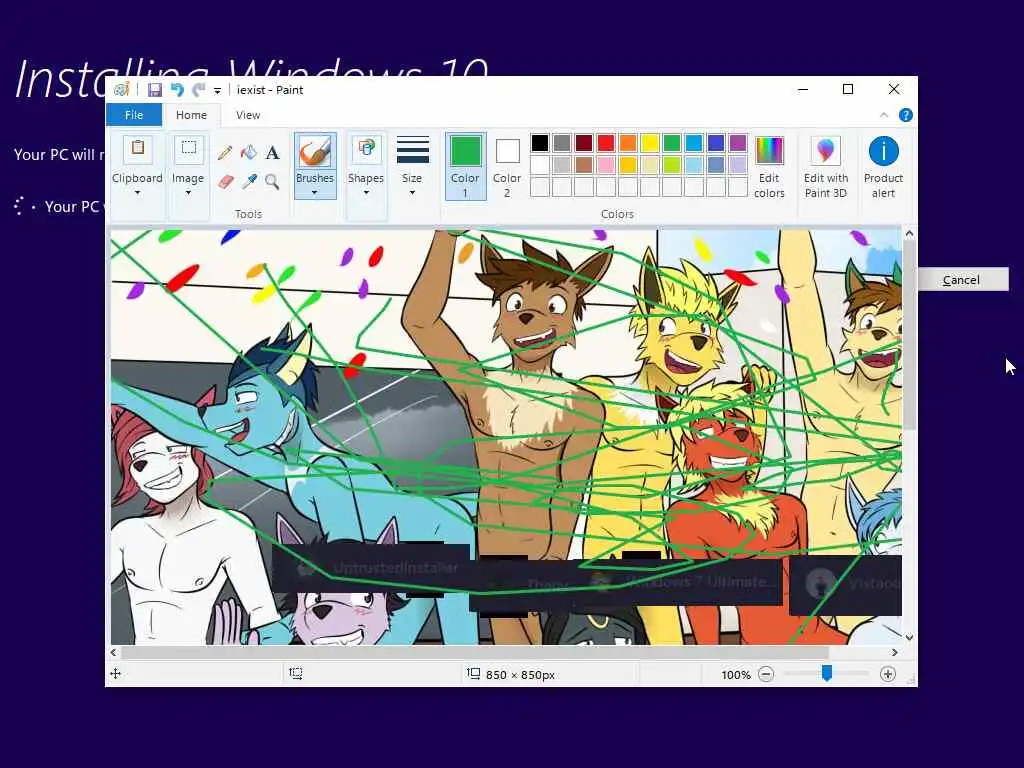The image size is (1024, 768).
Task: Pick the green color swatch
Action: [x=671, y=142]
